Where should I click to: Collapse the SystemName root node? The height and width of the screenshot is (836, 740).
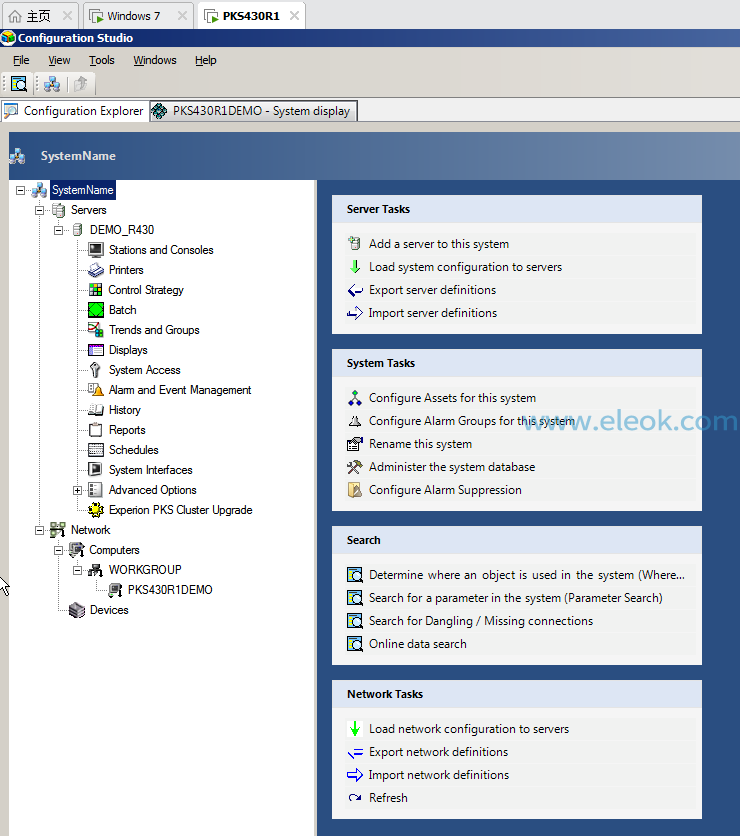pyautogui.click(x=20, y=190)
